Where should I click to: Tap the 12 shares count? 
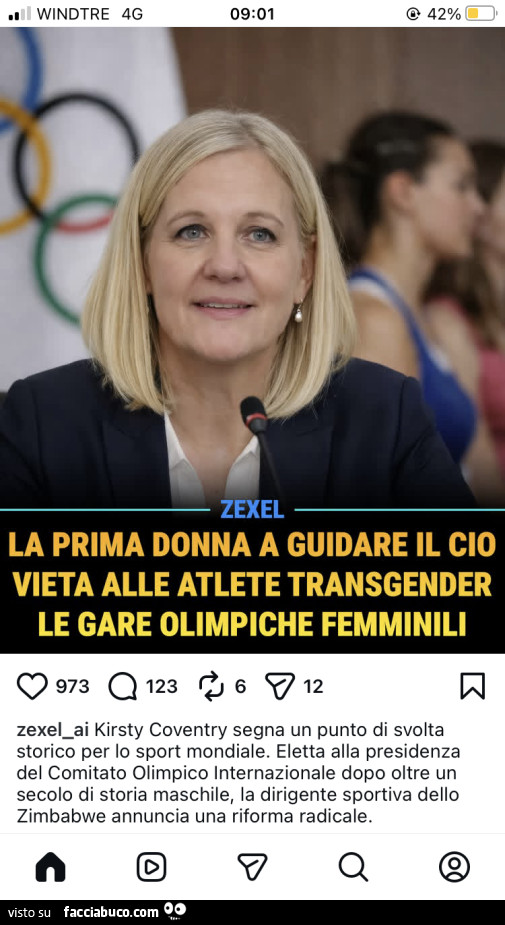click(x=313, y=687)
